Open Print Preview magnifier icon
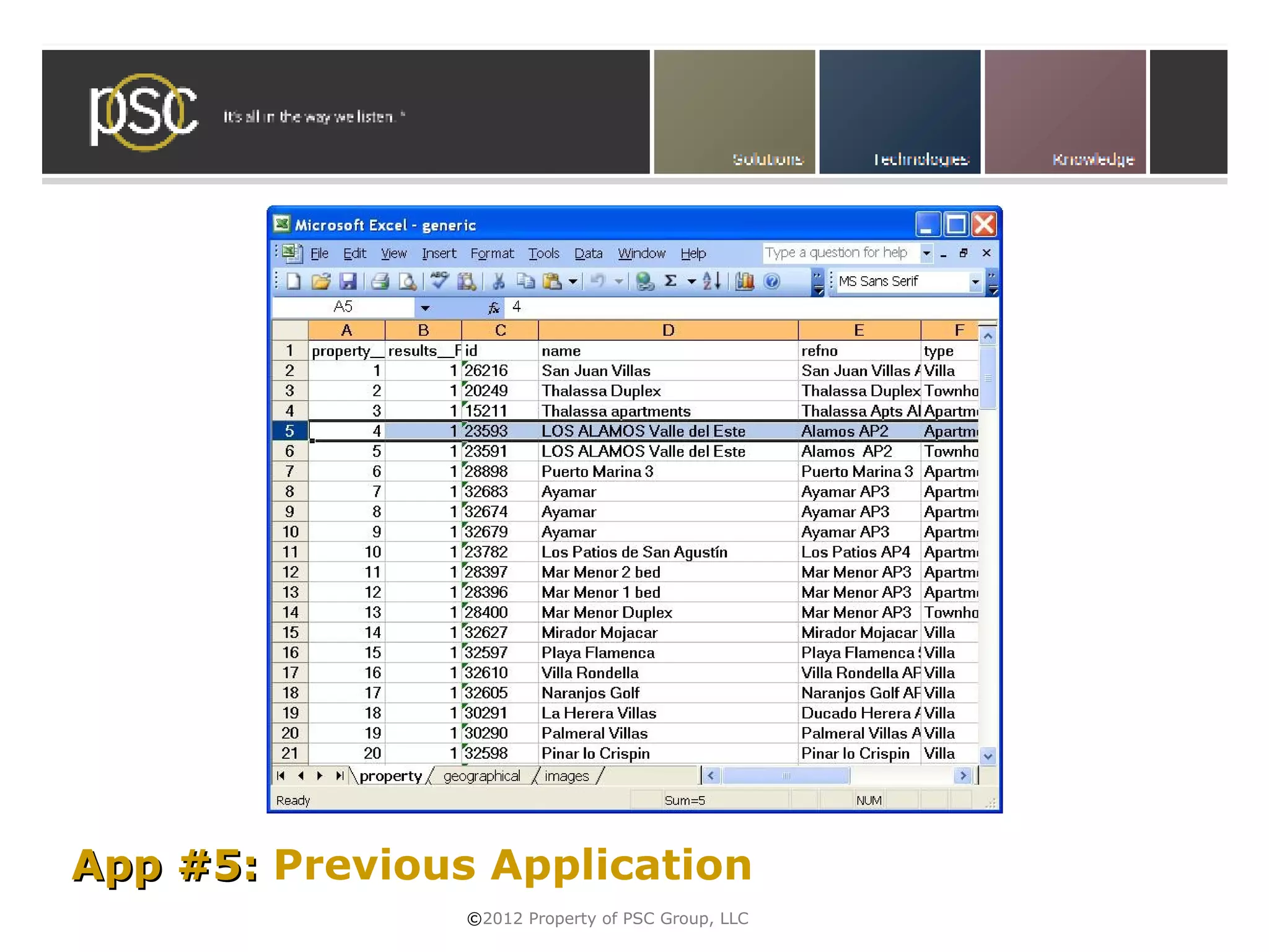 [407, 282]
